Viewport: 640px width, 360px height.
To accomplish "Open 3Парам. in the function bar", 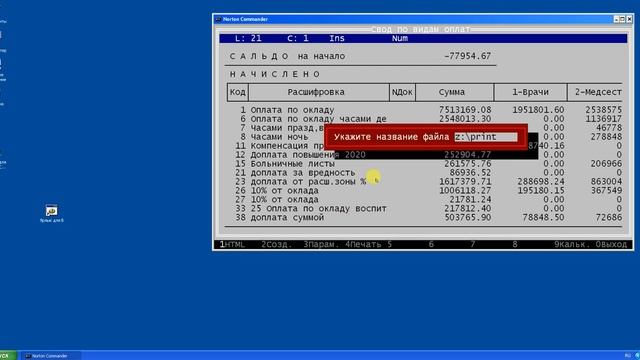I will coord(321,244).
